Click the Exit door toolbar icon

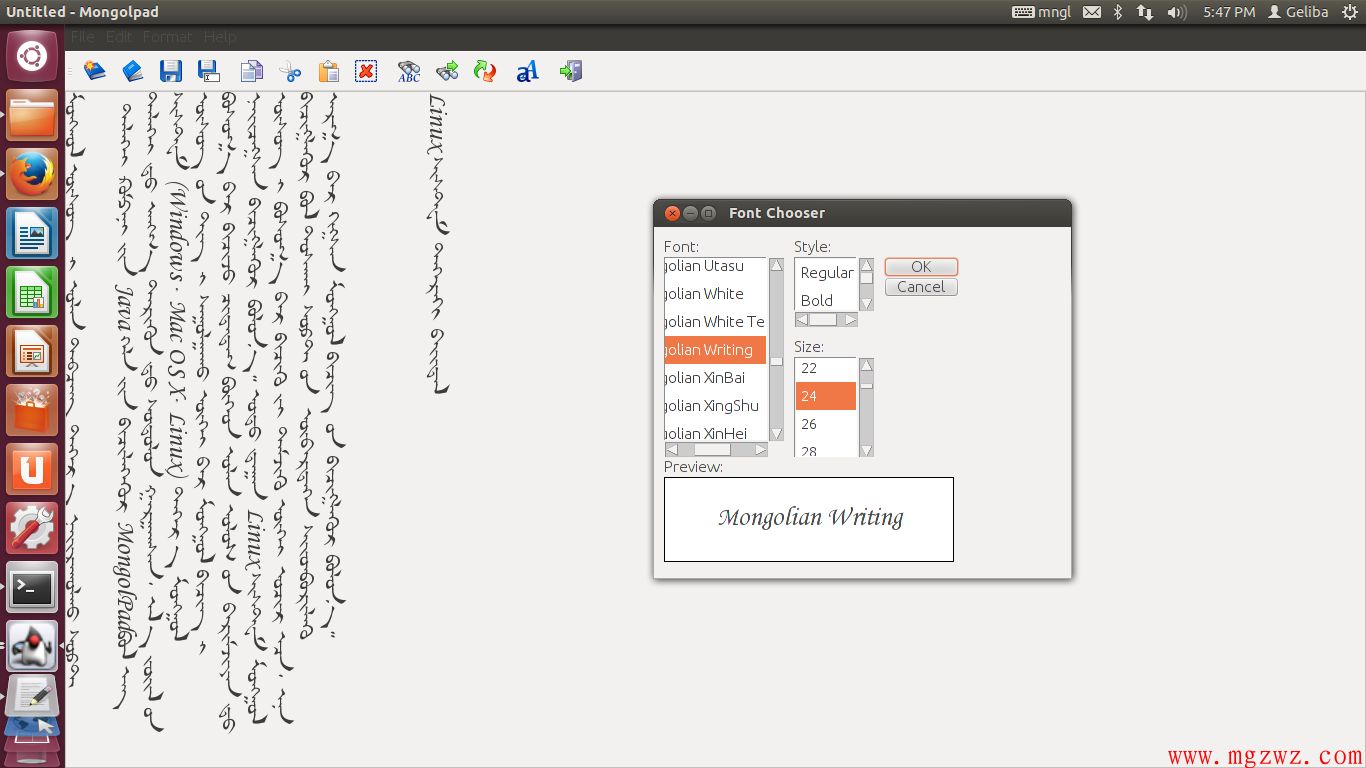571,71
